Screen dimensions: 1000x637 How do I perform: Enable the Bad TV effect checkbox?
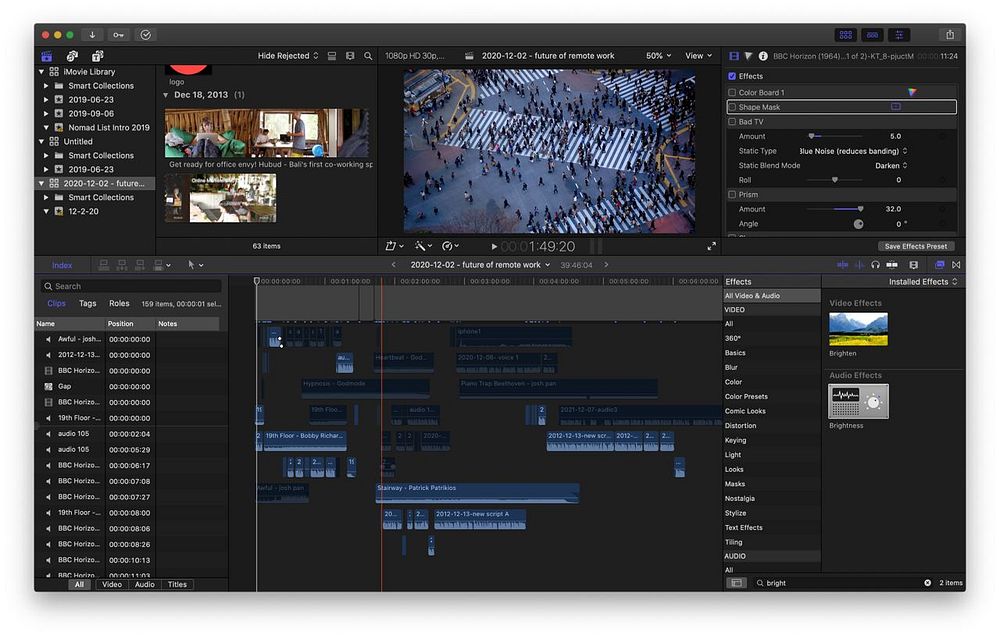click(732, 122)
